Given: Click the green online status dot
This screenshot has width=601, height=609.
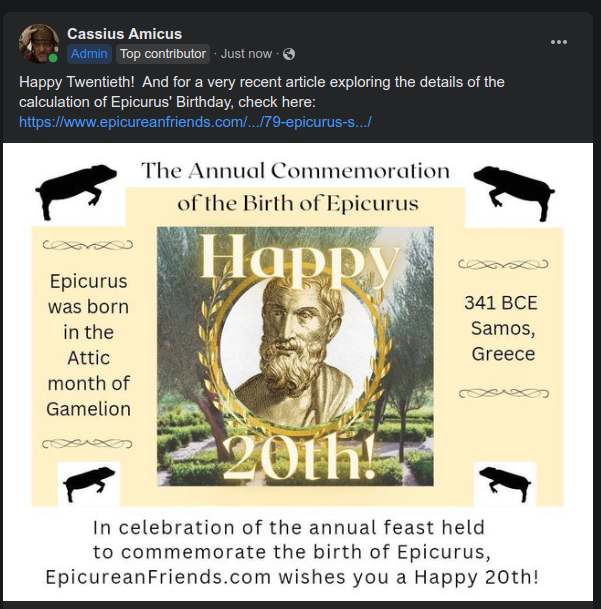Looking at the screenshot, I should [x=53, y=58].
